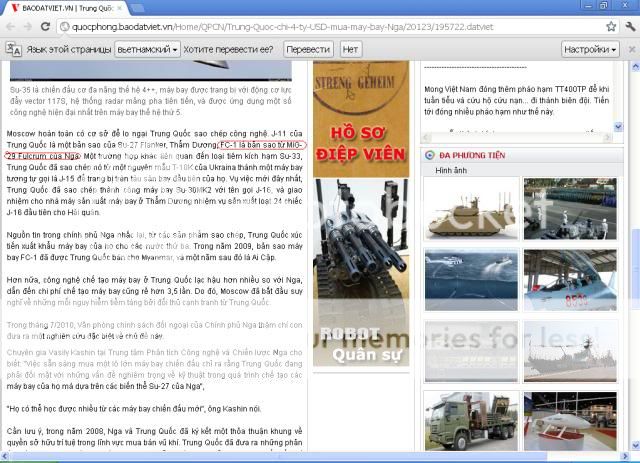Viewport: 640px width, 463px height.
Task: Click the page scrollbar up arrow
Action: [x=635, y=66]
